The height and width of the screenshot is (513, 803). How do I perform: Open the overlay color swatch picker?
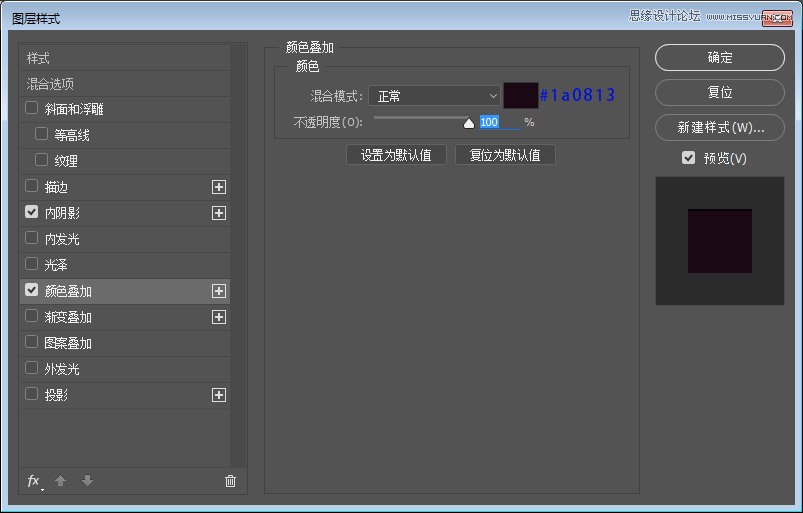[520, 96]
